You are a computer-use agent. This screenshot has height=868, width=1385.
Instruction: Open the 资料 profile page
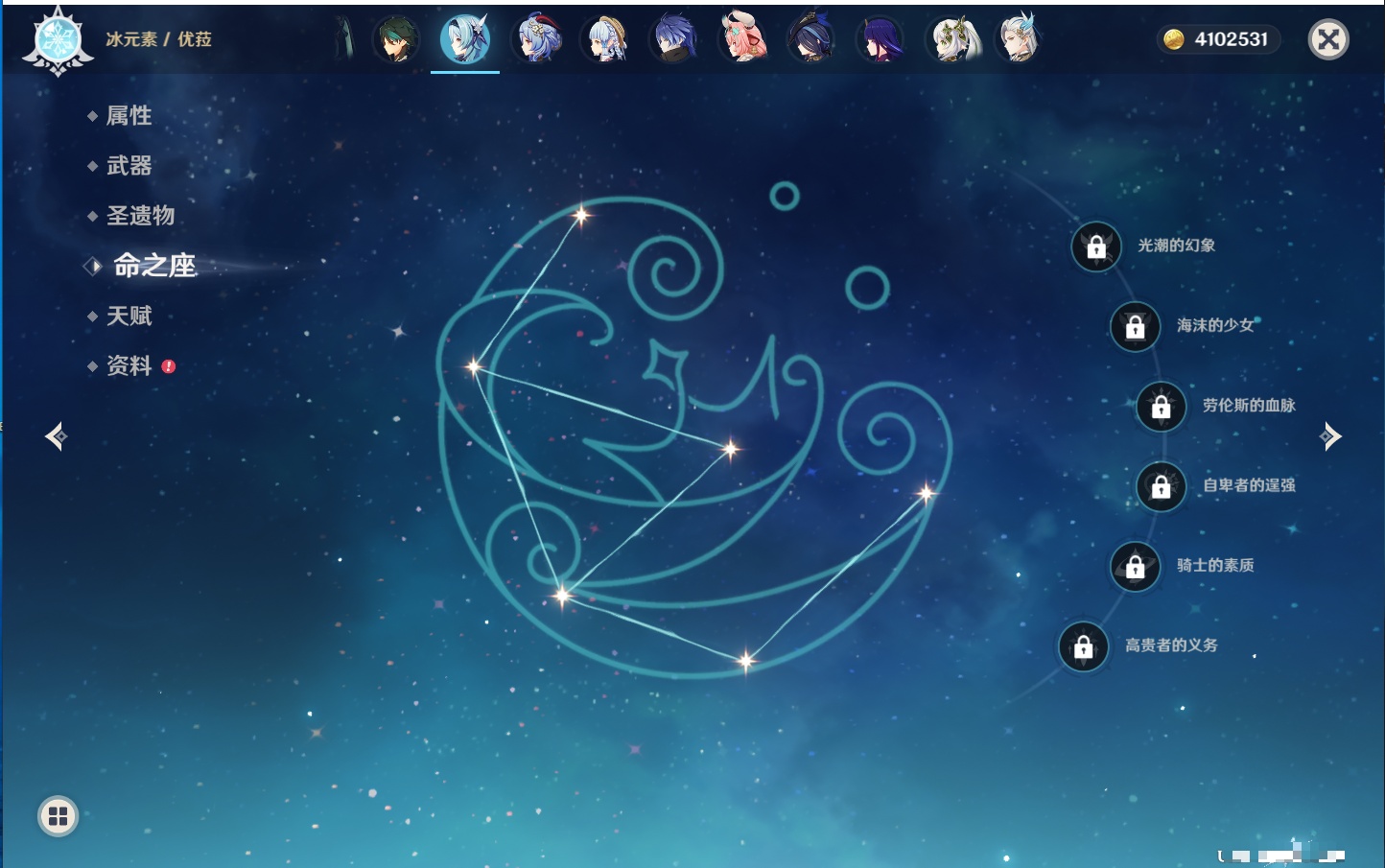tap(129, 365)
